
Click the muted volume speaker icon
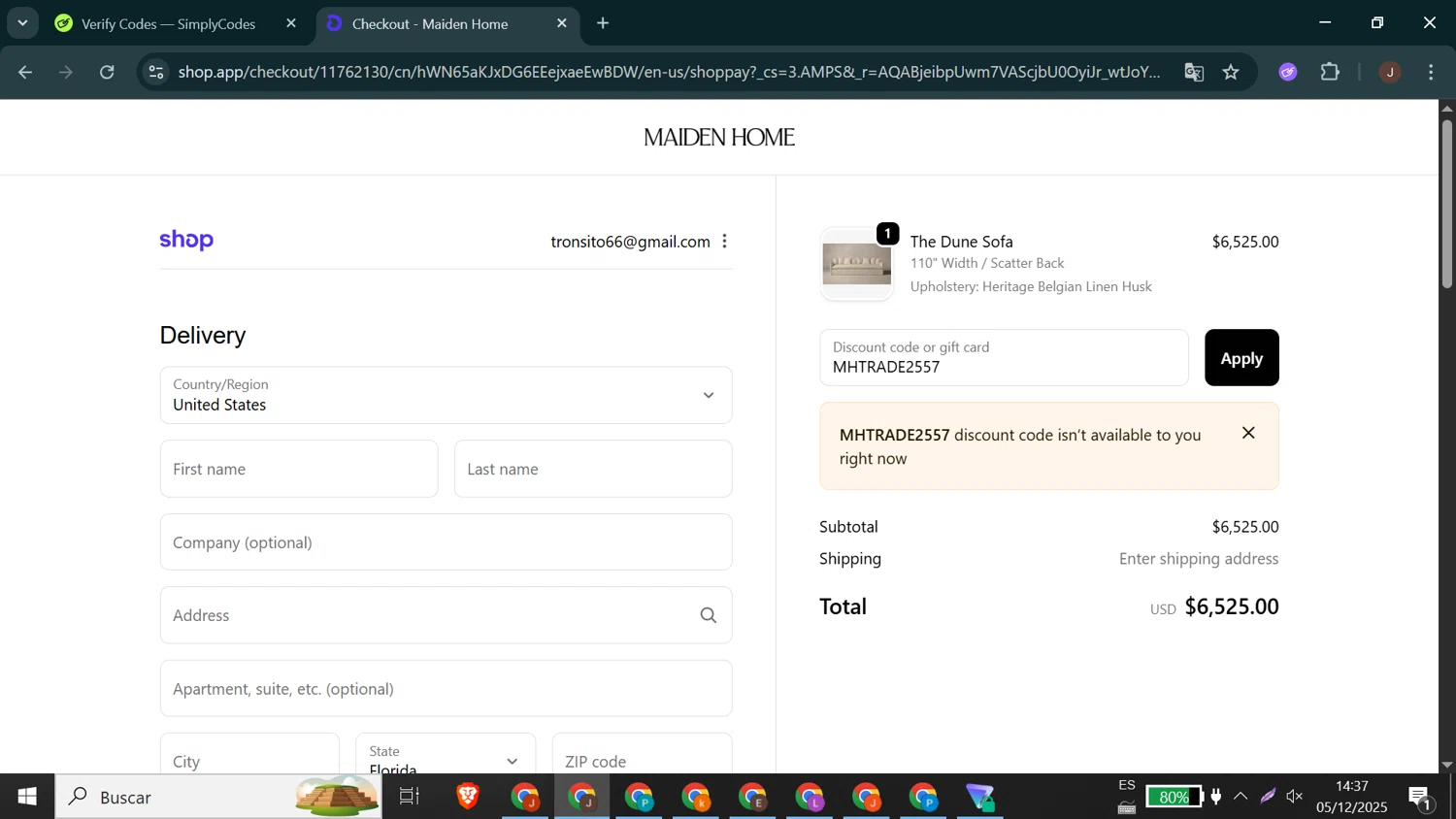pyautogui.click(x=1295, y=797)
